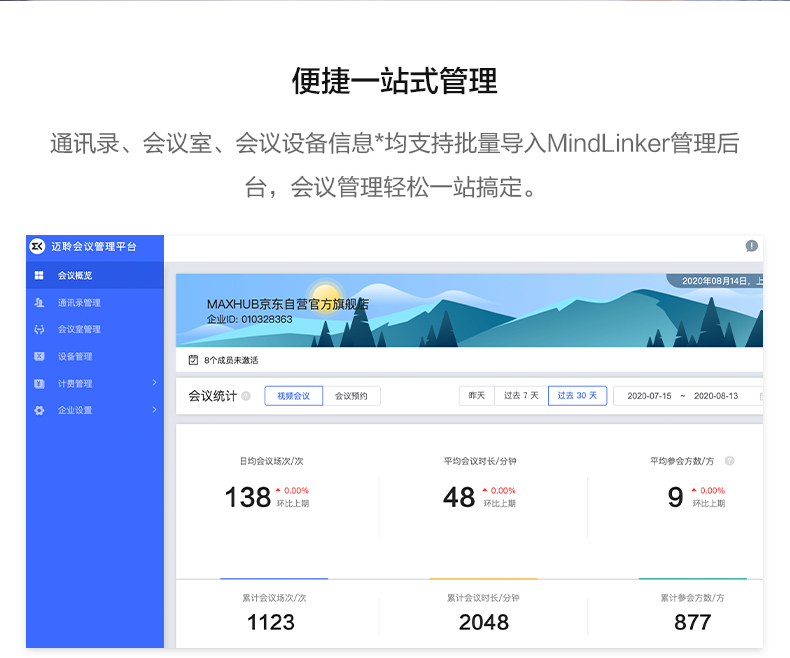Image resolution: width=790 pixels, height=658 pixels.
Task: Expand the 企业设置 submenu chevron
Action: pyautogui.click(x=154, y=410)
